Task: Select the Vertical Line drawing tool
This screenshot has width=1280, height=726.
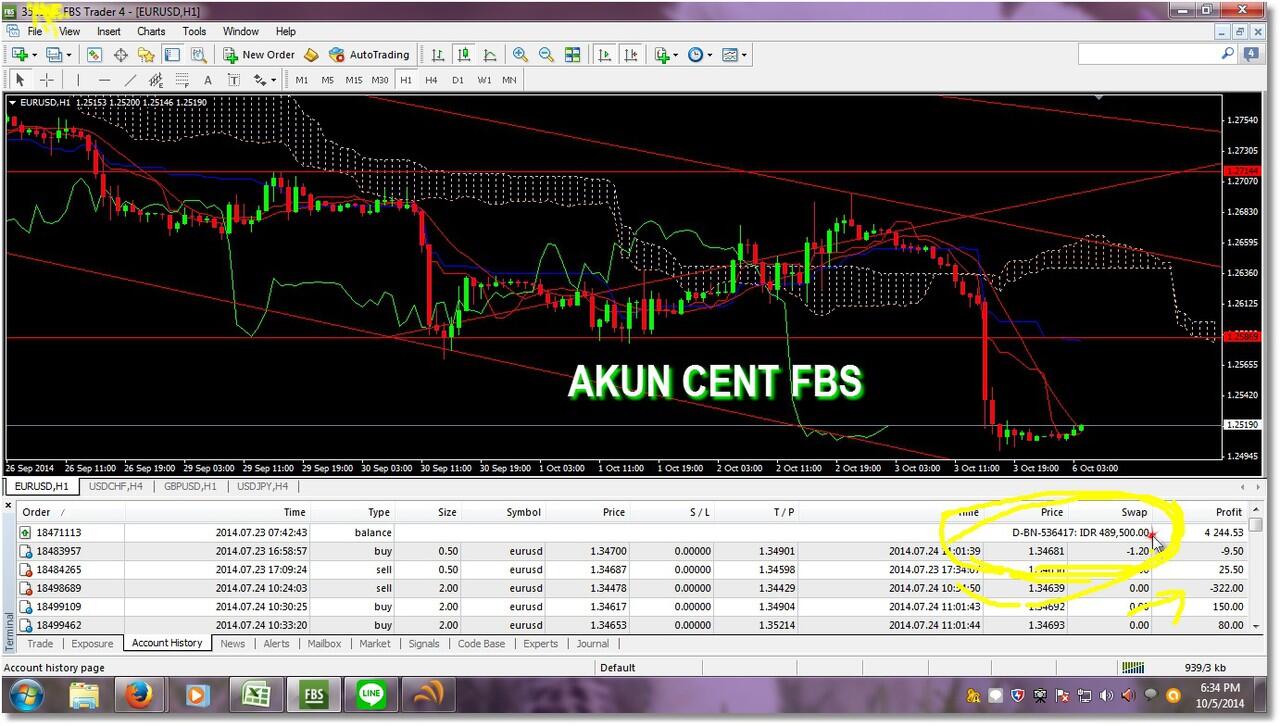Action: tap(78, 80)
